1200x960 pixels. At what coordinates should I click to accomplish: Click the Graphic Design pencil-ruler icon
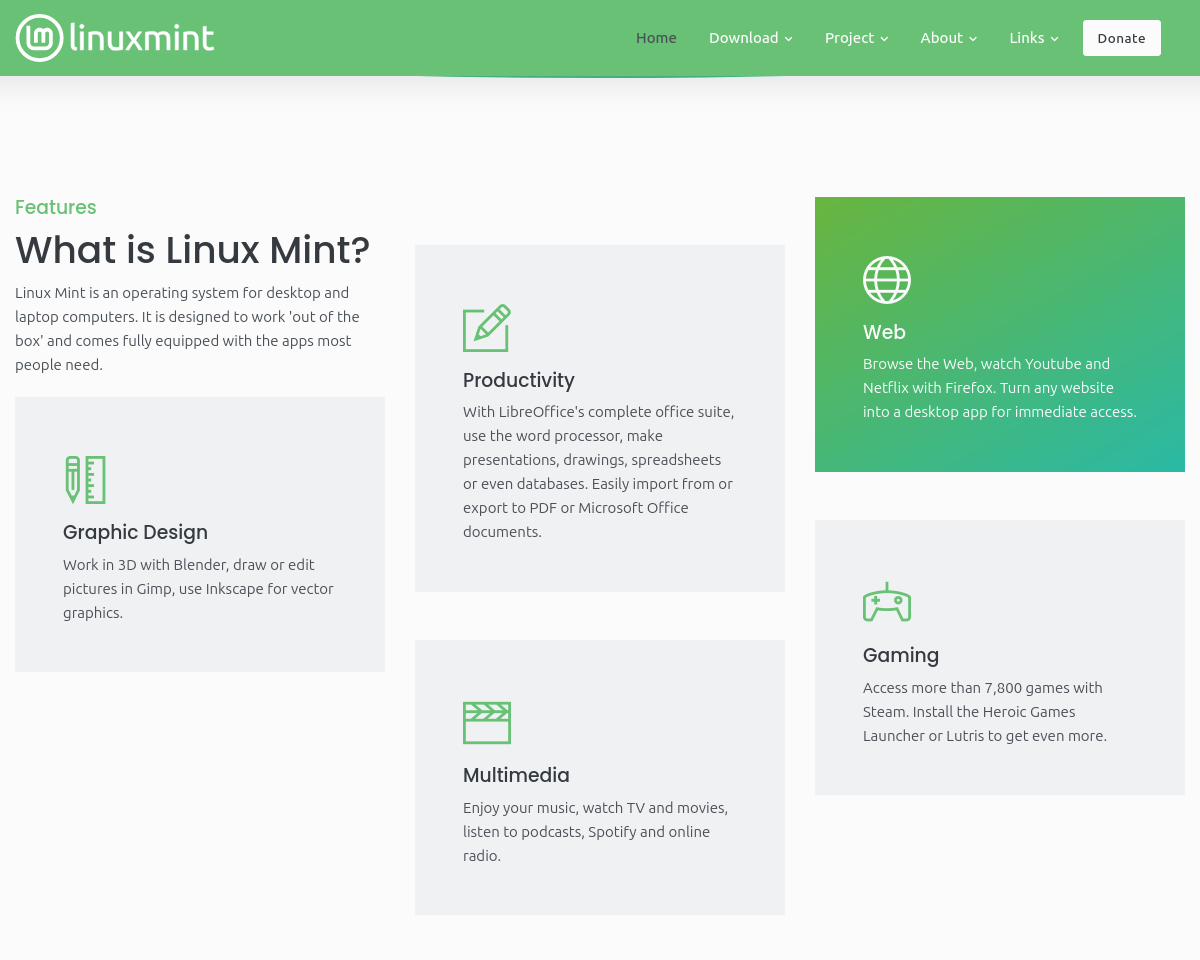click(86, 480)
